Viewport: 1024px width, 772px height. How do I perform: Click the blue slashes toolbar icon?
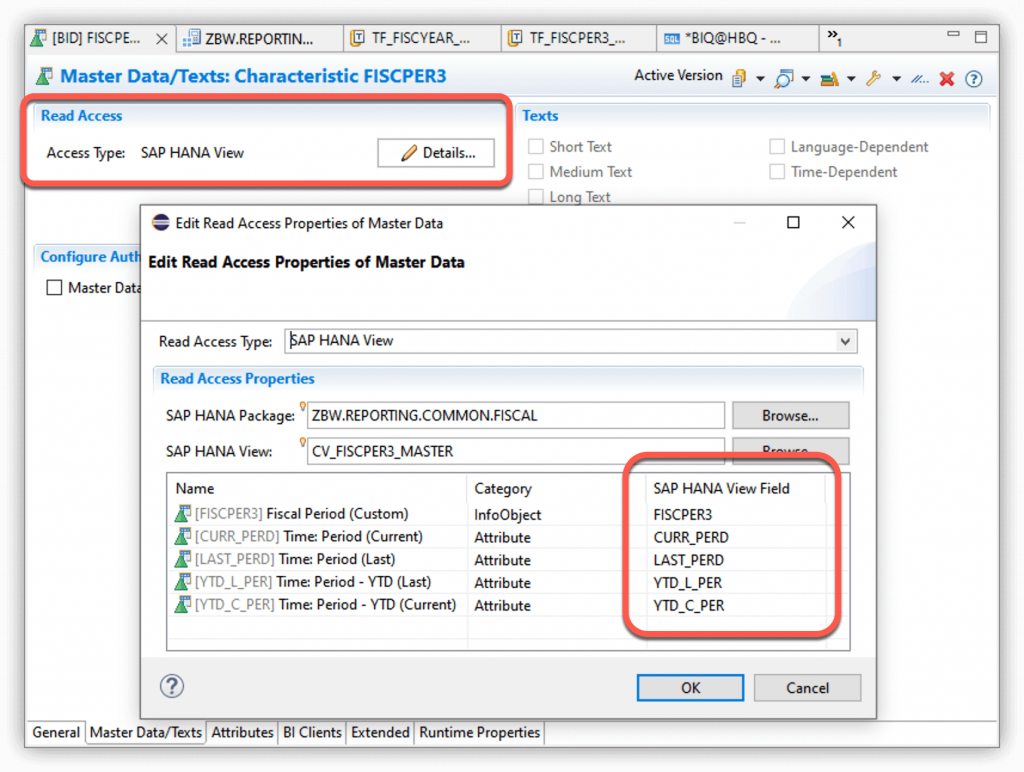tap(920, 79)
